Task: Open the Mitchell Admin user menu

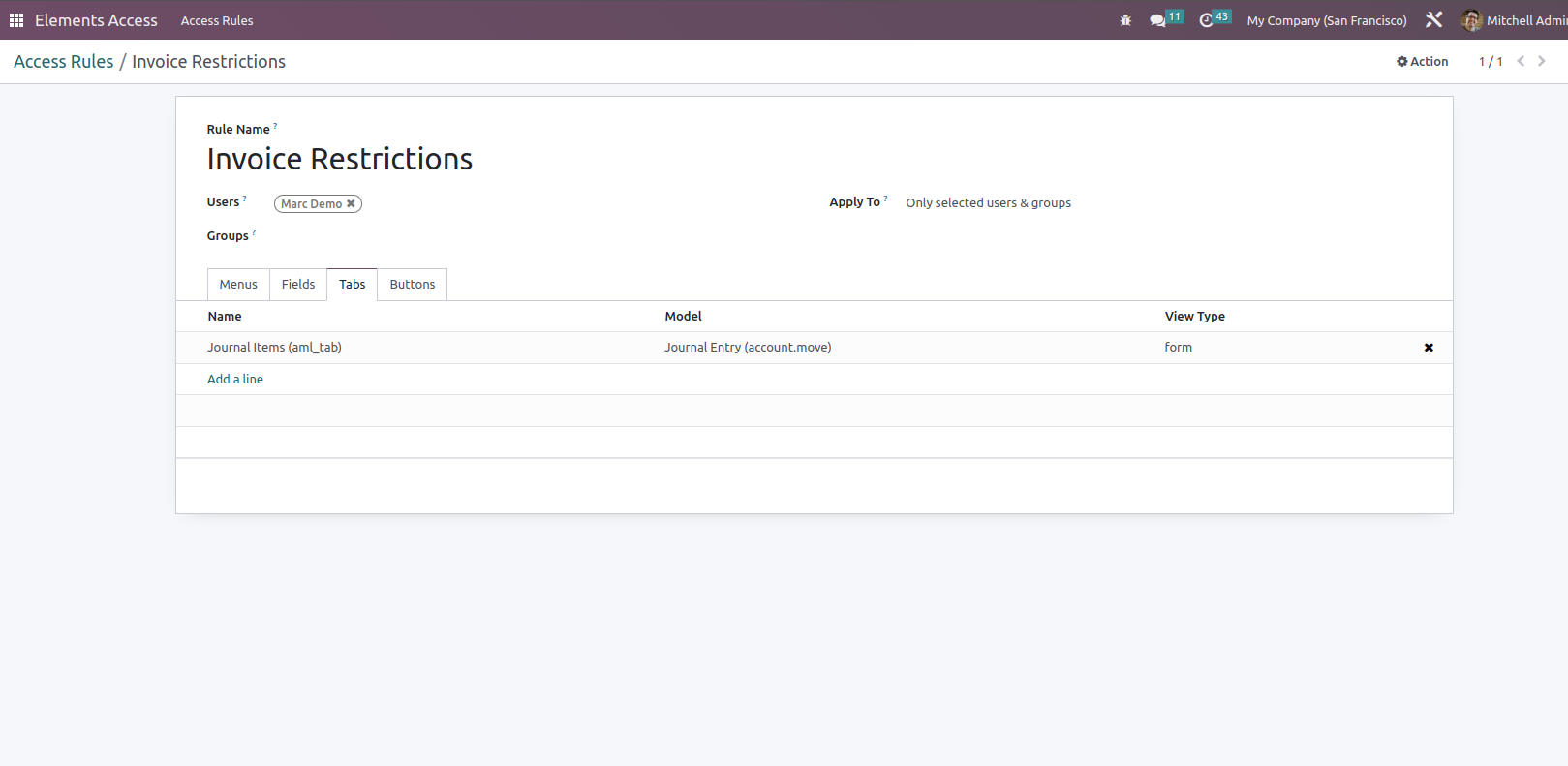Action: click(x=1516, y=20)
